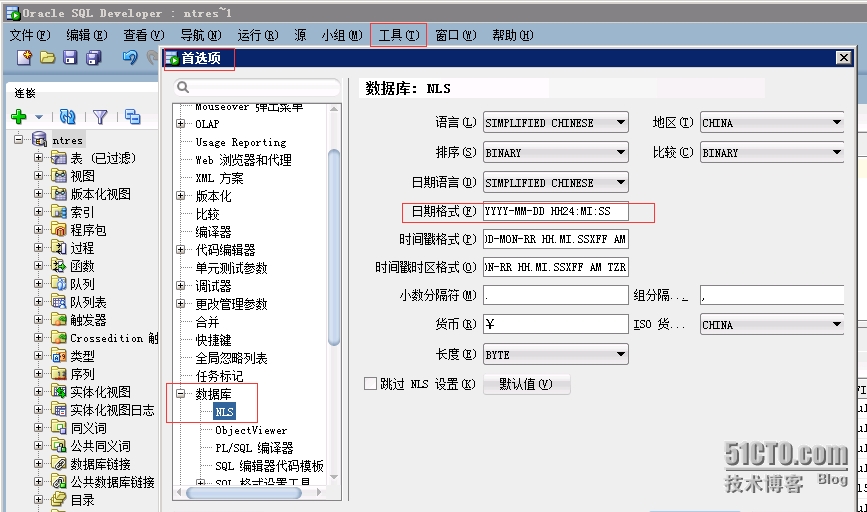The image size is (867, 512).
Task: Click the 时间戳时区格式 input field
Action: click(556, 268)
